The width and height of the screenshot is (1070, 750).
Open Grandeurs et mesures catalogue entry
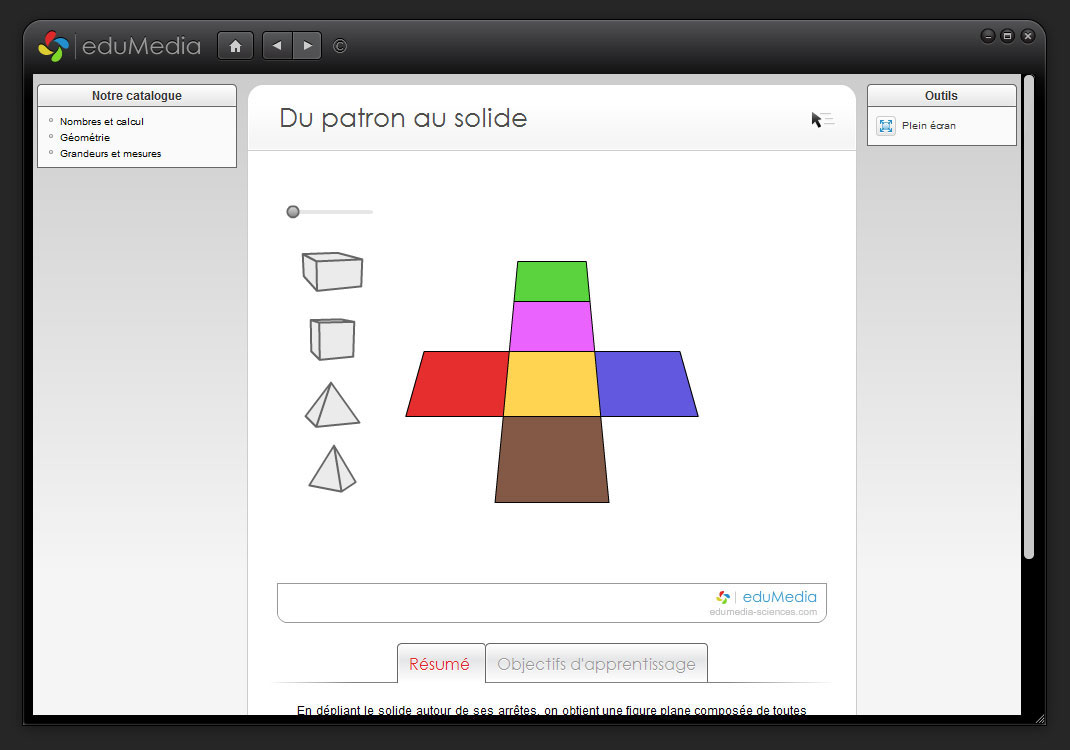pos(110,154)
